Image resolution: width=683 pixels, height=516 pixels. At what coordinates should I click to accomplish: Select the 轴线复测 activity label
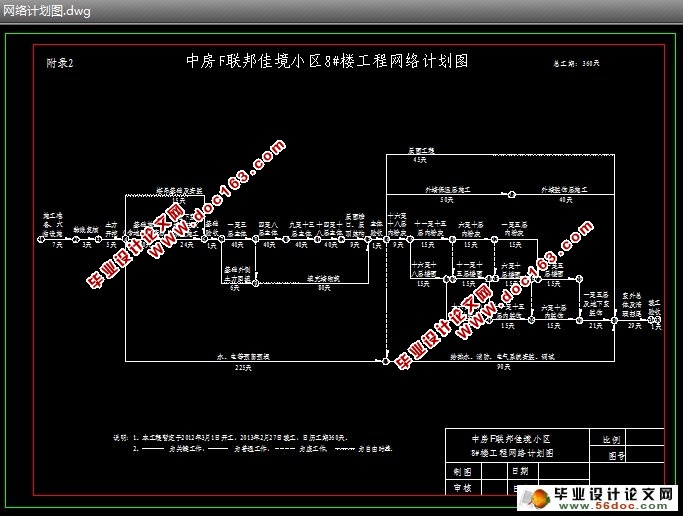(86, 229)
